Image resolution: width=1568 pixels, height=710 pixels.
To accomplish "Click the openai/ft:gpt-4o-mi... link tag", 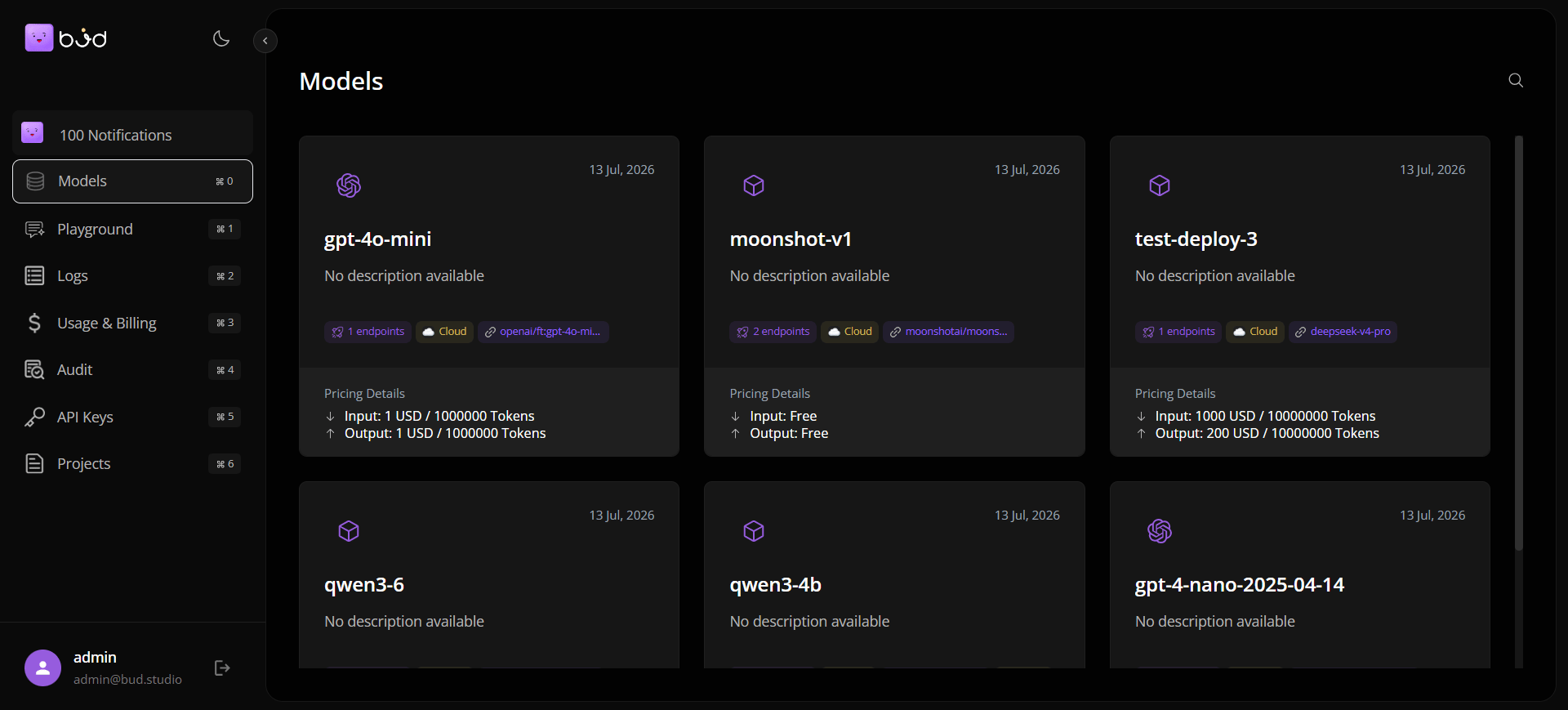I will point(543,332).
